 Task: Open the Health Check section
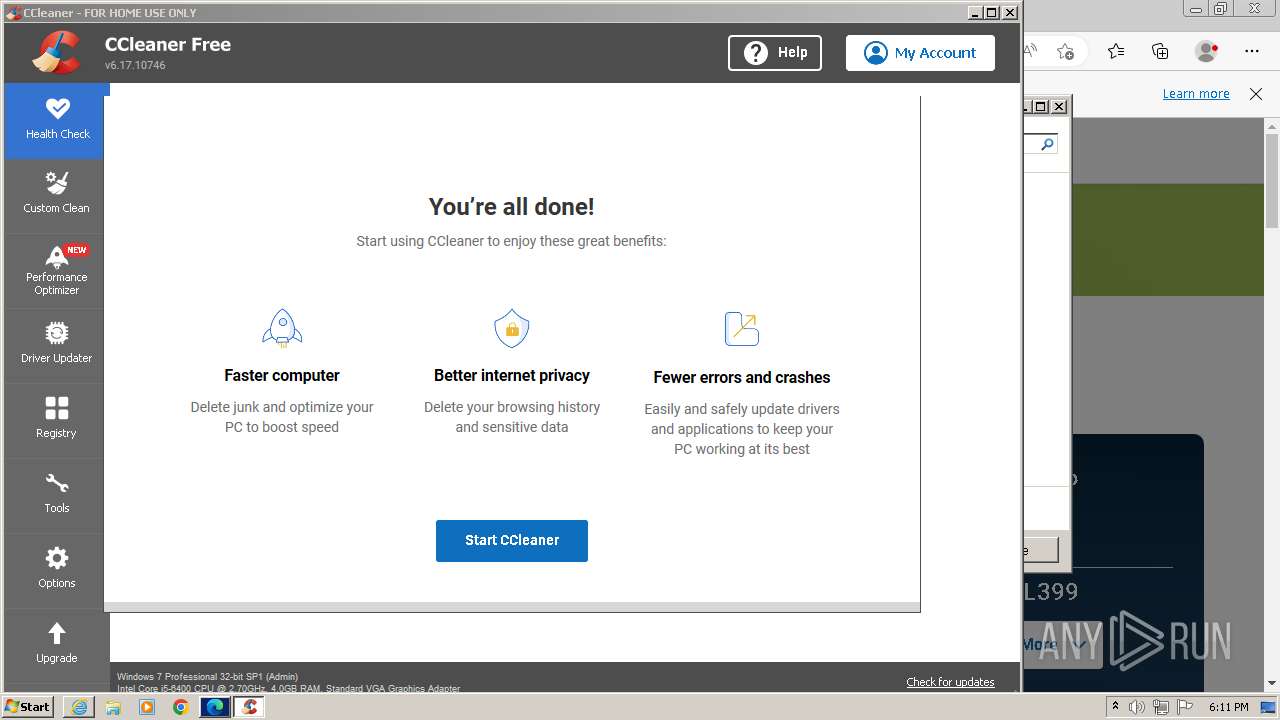click(57, 121)
